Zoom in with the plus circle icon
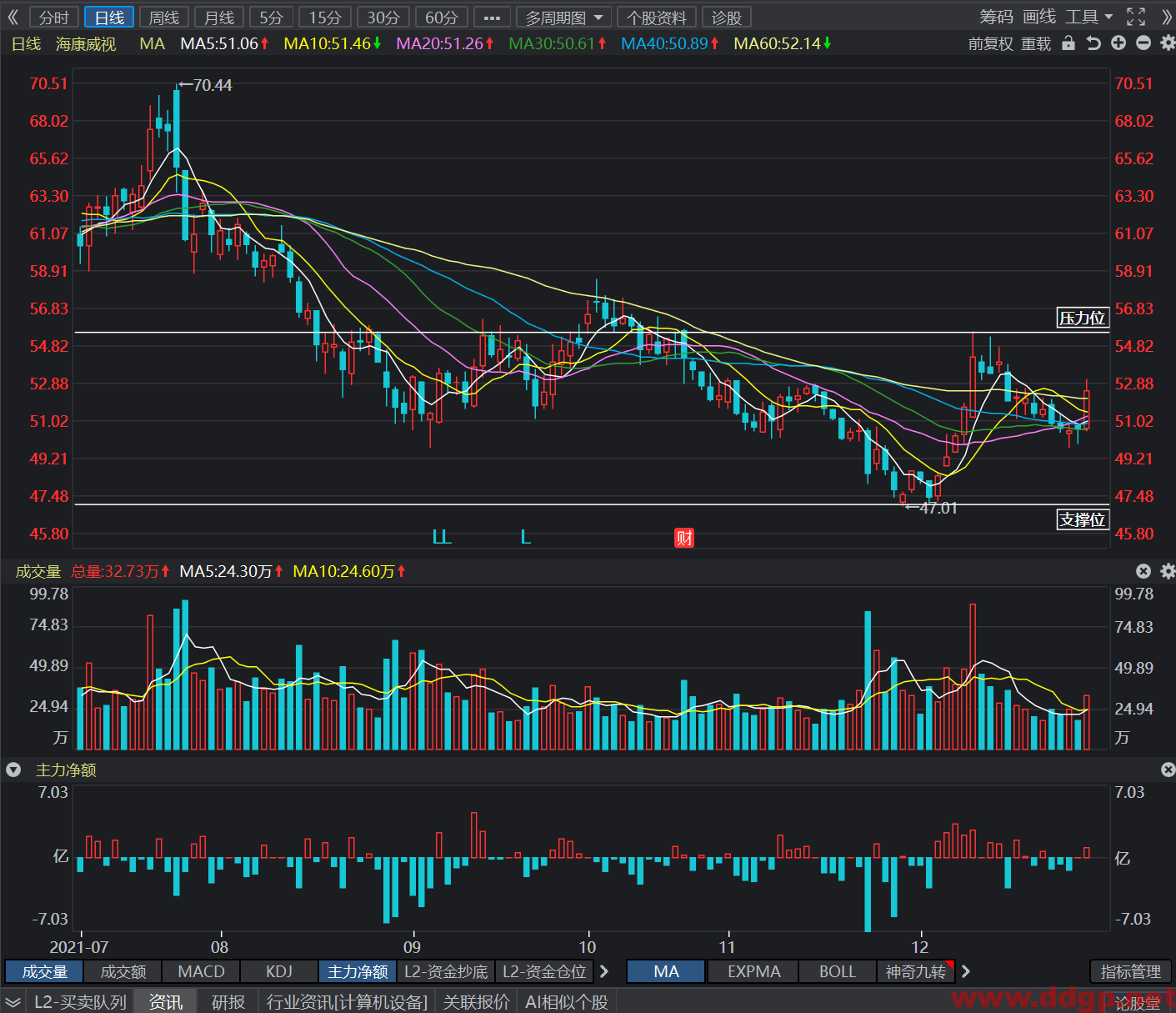 [1118, 43]
